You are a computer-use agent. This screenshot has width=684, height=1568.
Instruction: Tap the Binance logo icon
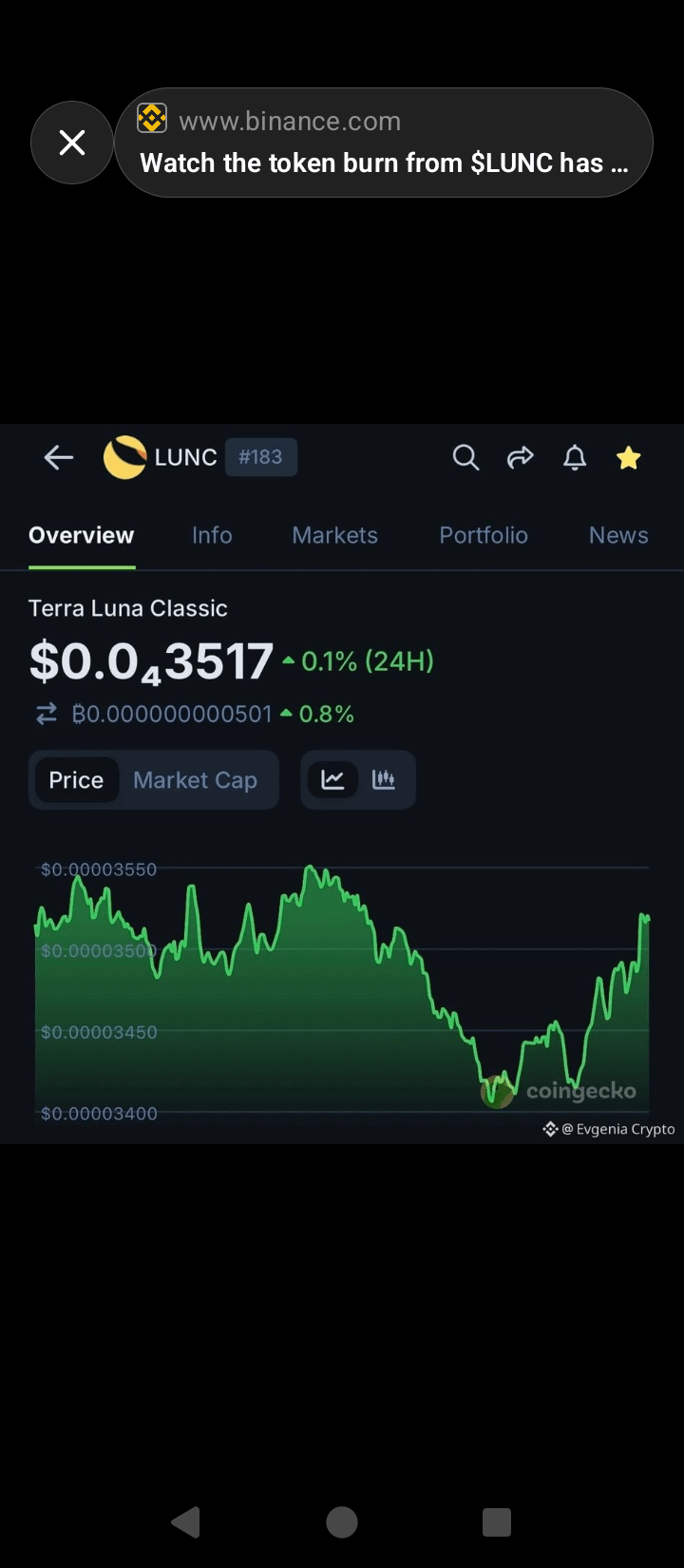click(x=152, y=119)
